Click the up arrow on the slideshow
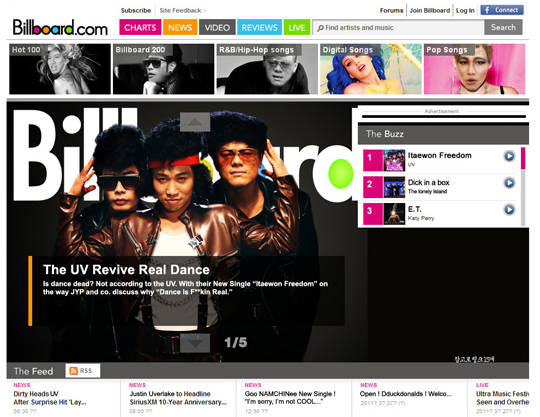This screenshot has width=540, height=417. point(195,122)
